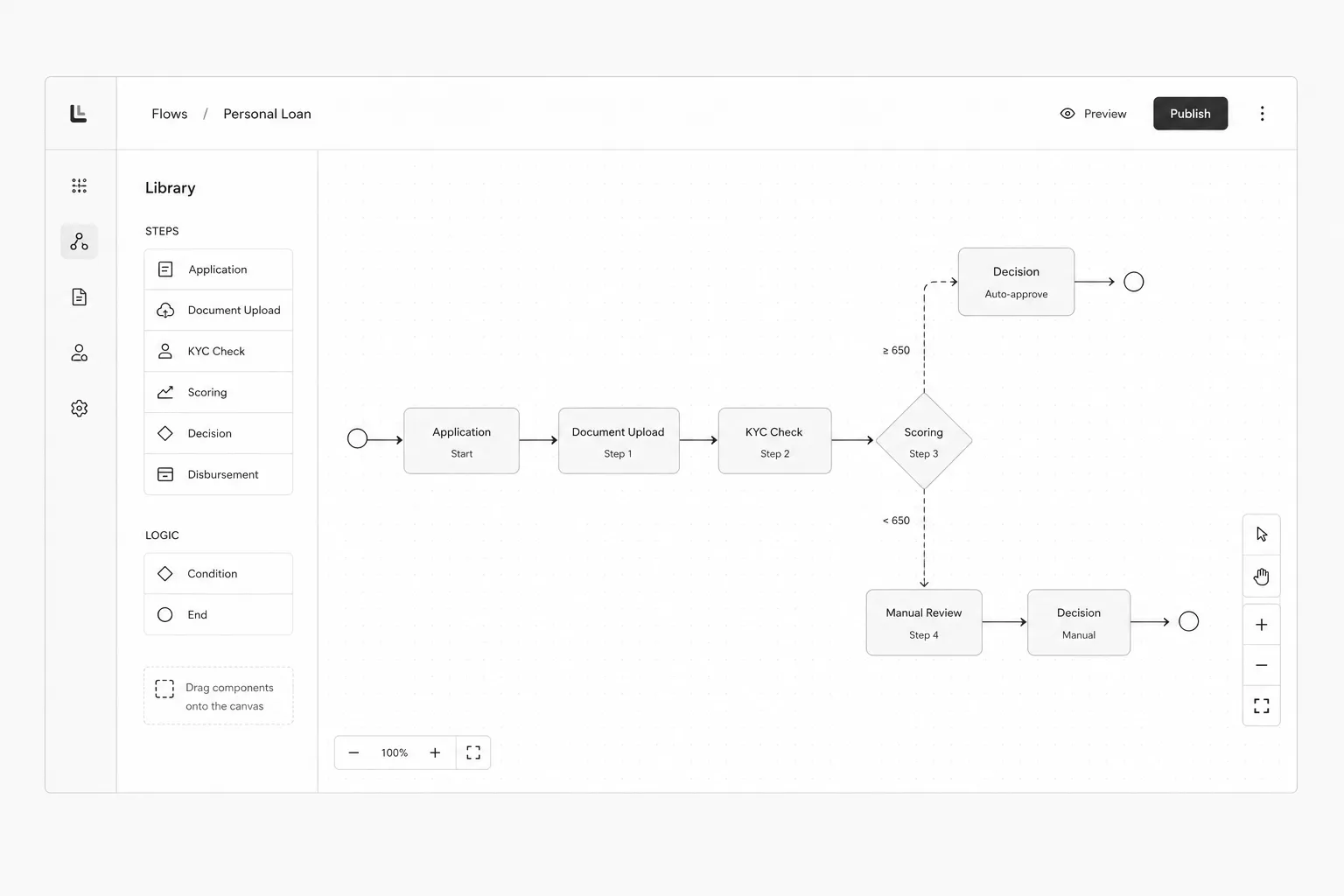Open the users icon in sidebar

[79, 353]
